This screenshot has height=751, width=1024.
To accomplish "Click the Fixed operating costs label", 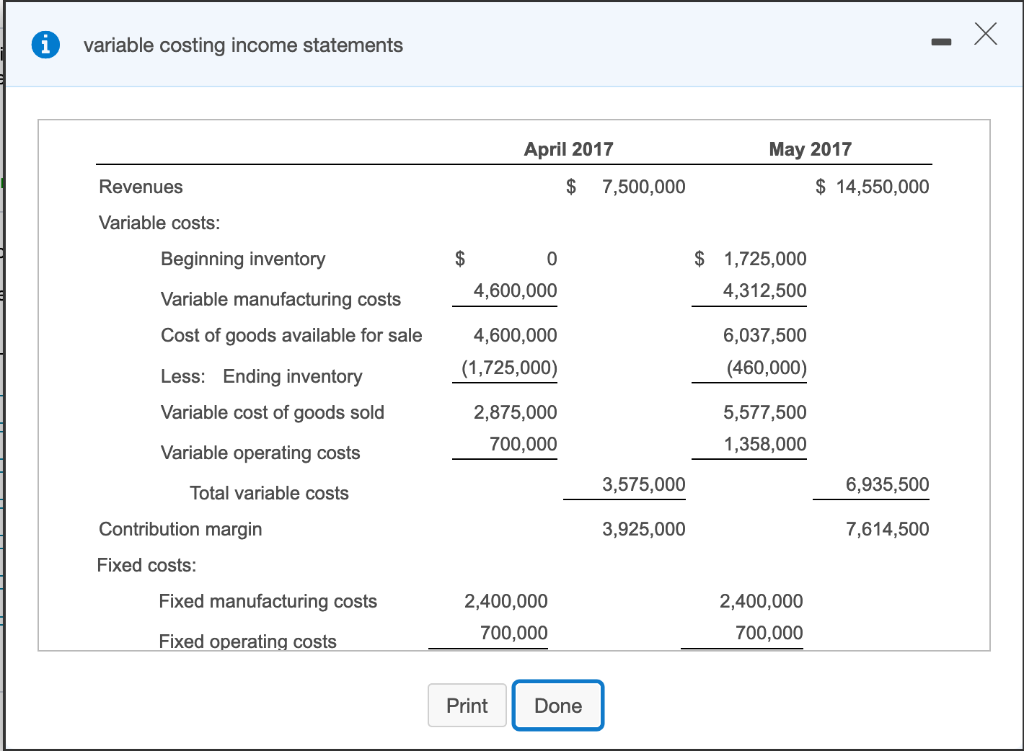I will [248, 641].
